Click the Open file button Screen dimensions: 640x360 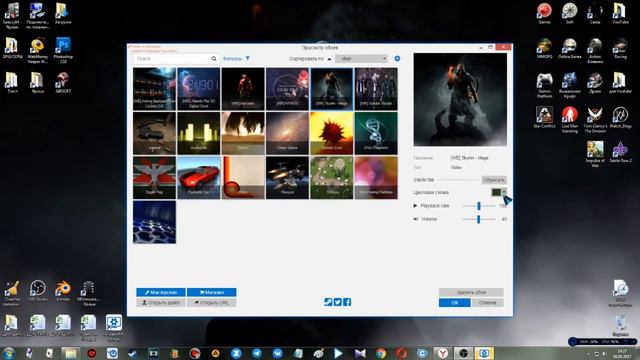[x=161, y=302]
